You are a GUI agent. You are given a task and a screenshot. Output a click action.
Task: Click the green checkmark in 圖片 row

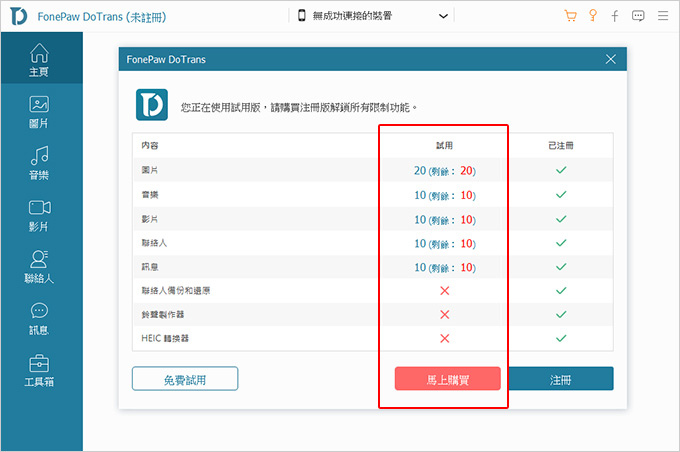pos(561,170)
